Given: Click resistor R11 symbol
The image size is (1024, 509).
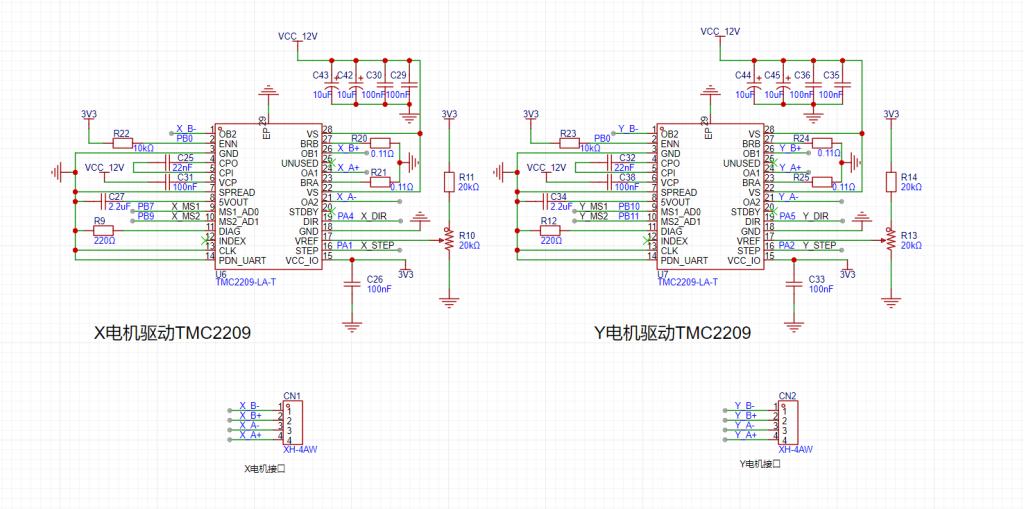Looking at the screenshot, I should (x=449, y=182).
